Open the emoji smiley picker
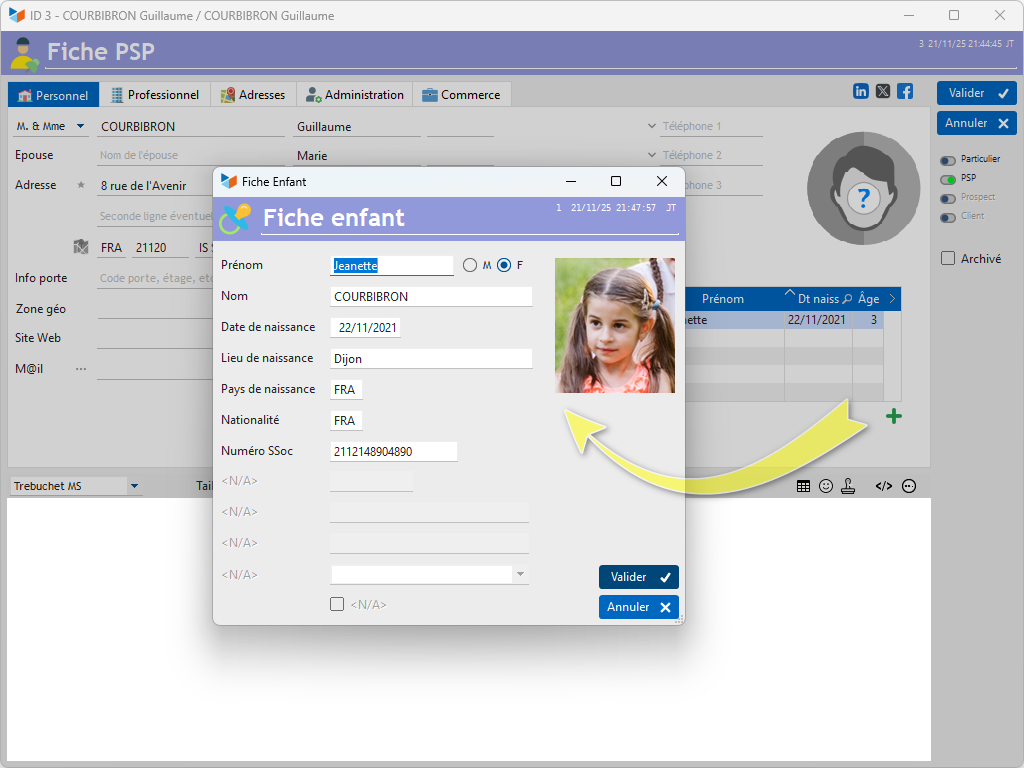 826,486
